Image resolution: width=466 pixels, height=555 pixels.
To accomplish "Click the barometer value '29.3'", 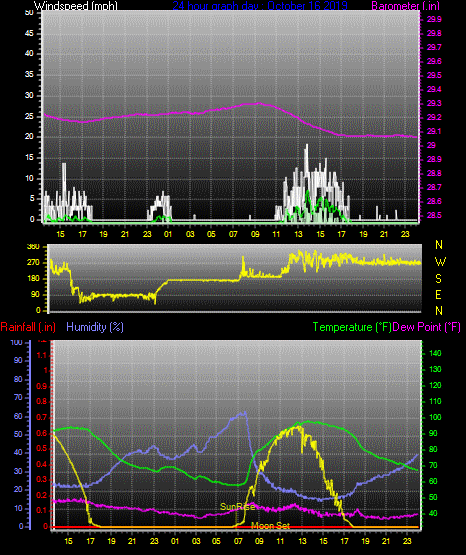I will point(434,103).
